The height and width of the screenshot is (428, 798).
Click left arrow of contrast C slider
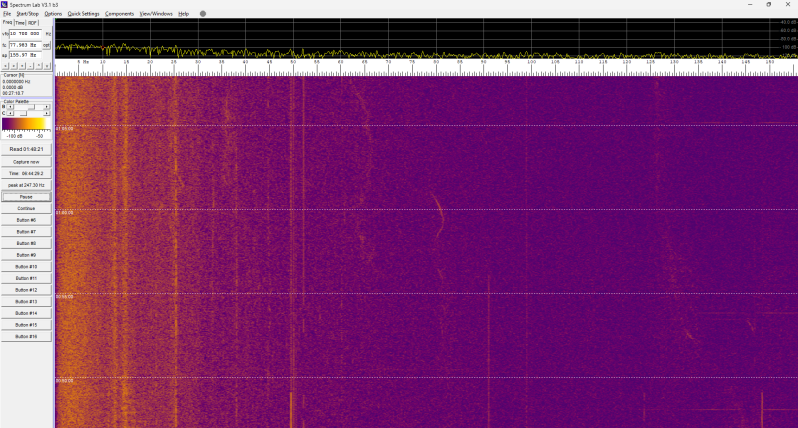tap(10, 113)
